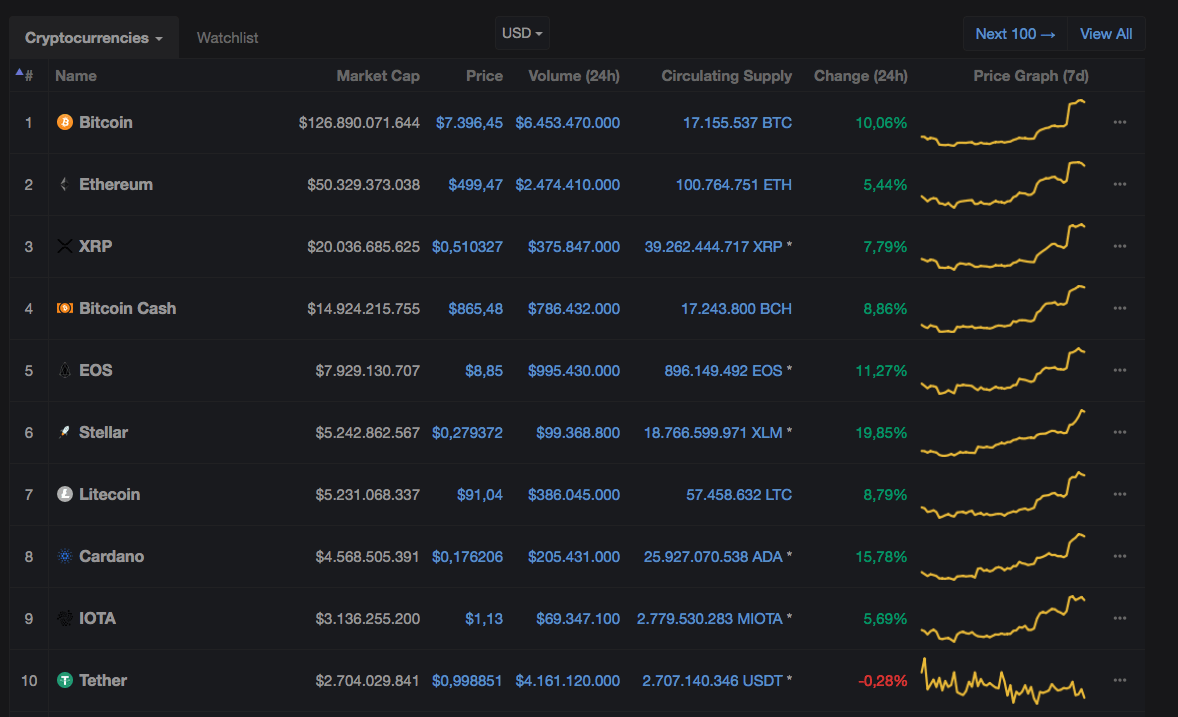1178x717 pixels.
Task: Open the more options menu for Tether
Action: point(1119,680)
